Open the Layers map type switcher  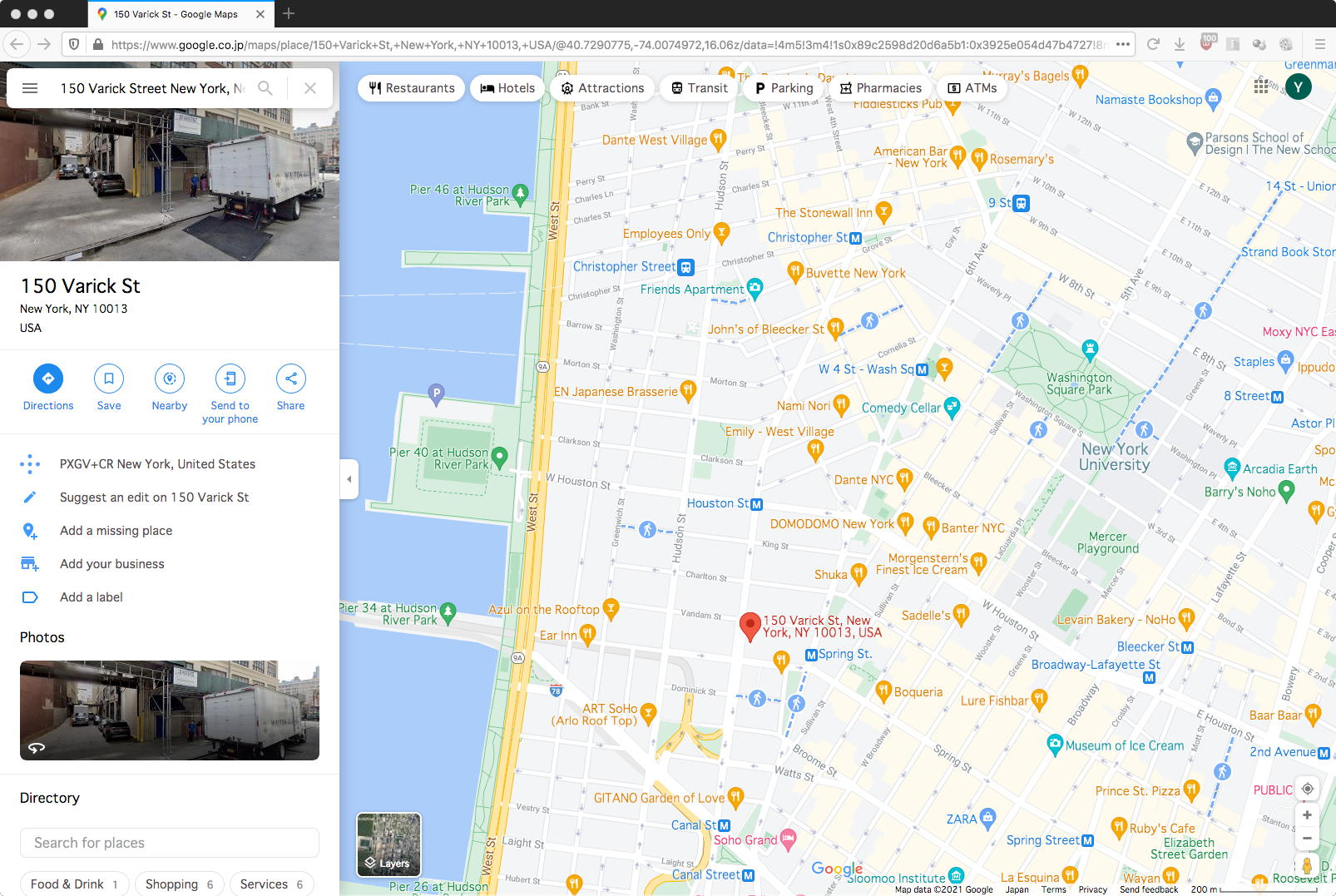389,844
